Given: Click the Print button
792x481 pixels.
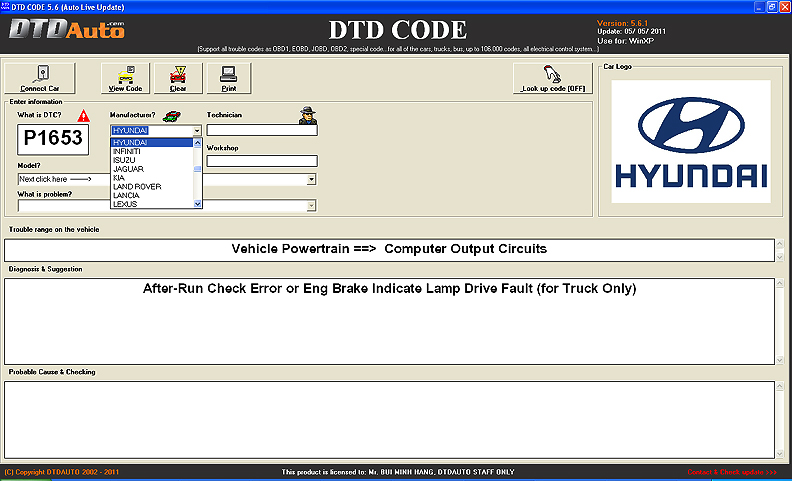Looking at the screenshot, I should pyautogui.click(x=229, y=78).
